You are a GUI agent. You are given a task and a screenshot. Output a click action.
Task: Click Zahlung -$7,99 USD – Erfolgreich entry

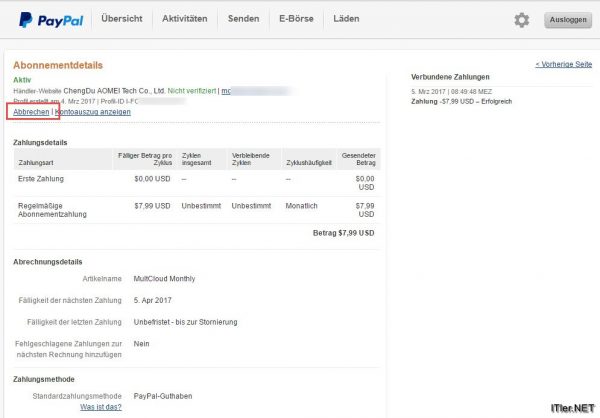[461, 101]
